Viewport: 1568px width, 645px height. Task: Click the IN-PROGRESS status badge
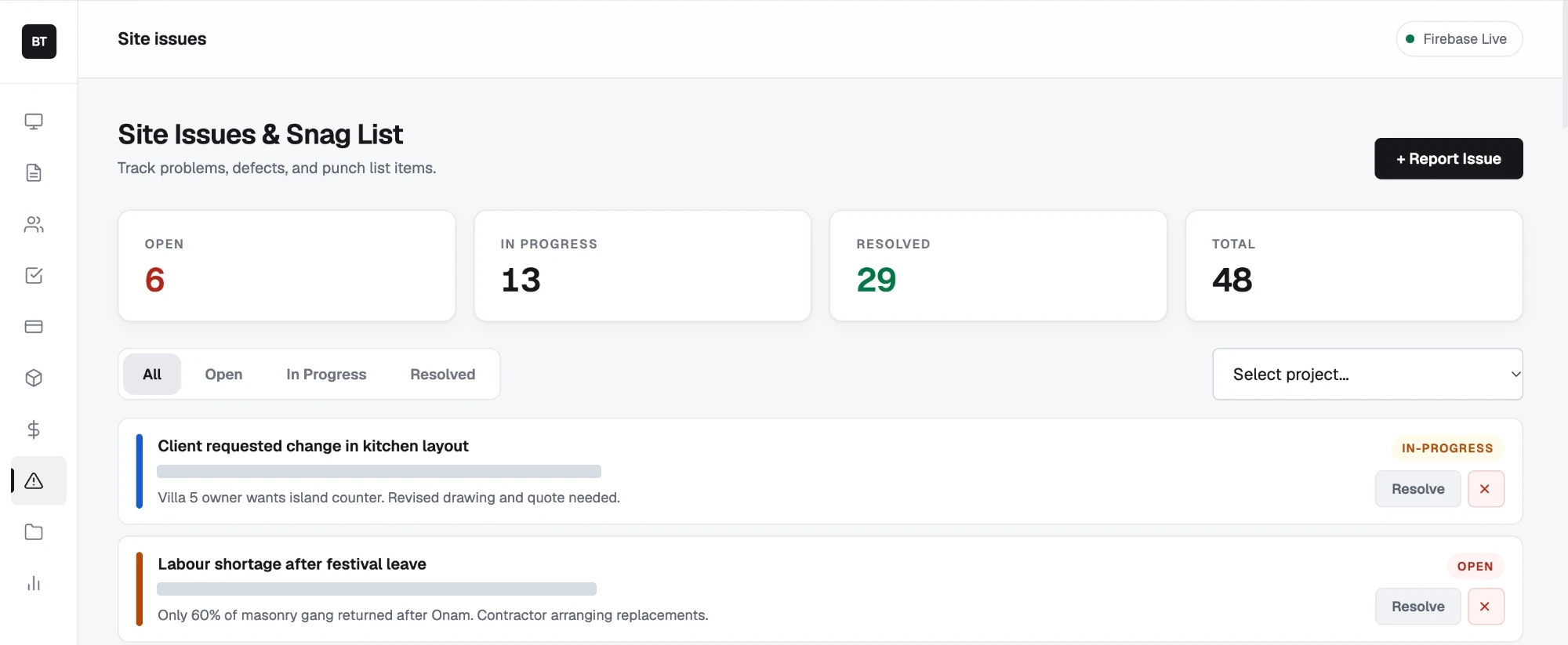click(x=1447, y=448)
